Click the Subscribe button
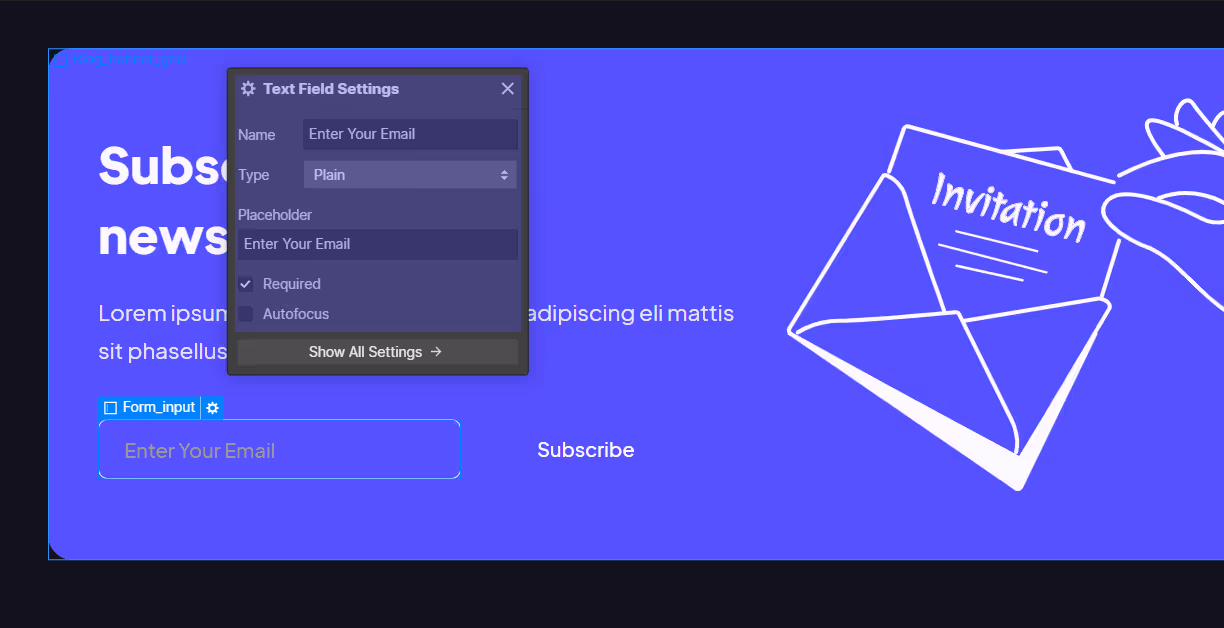Viewport: 1224px width, 628px height. (x=586, y=449)
